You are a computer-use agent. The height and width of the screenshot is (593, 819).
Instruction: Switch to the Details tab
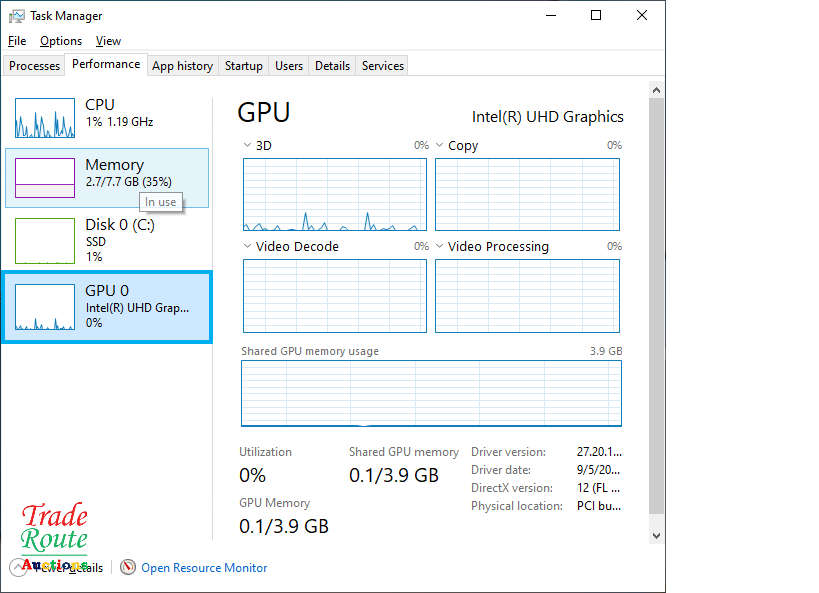pos(332,66)
